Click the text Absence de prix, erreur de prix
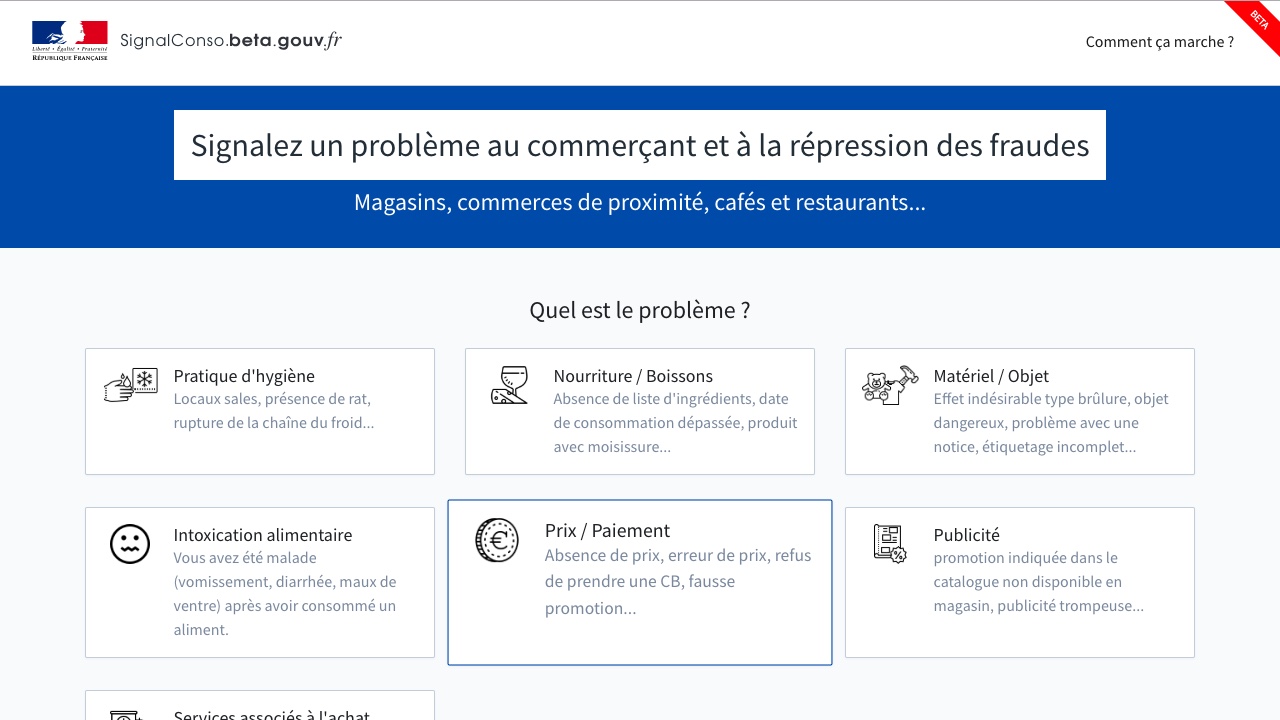The width and height of the screenshot is (1280, 720). [678, 582]
